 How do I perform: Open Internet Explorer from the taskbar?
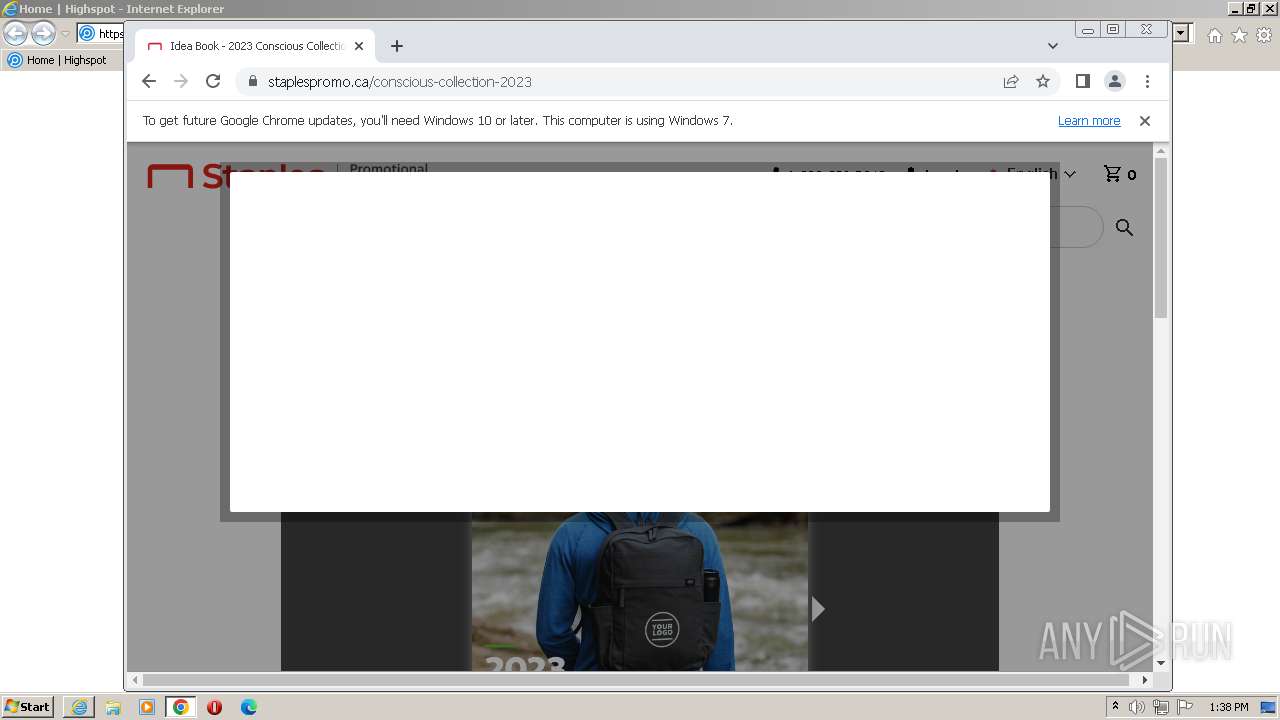click(x=79, y=707)
